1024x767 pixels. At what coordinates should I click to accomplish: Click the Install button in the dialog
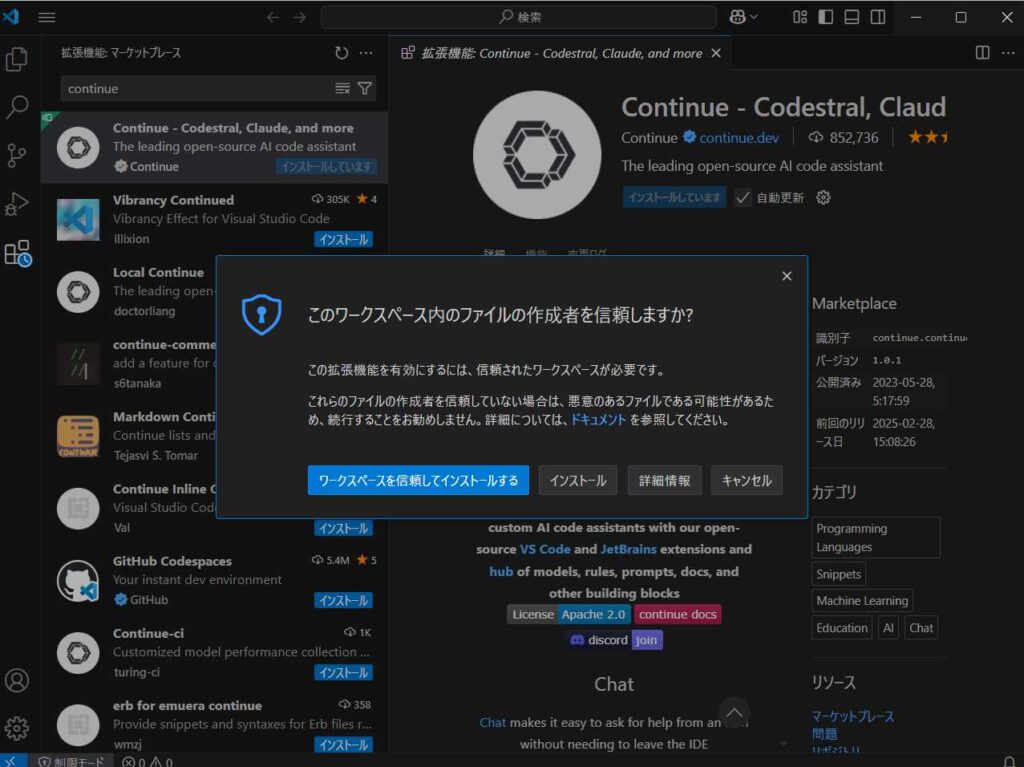pos(578,480)
